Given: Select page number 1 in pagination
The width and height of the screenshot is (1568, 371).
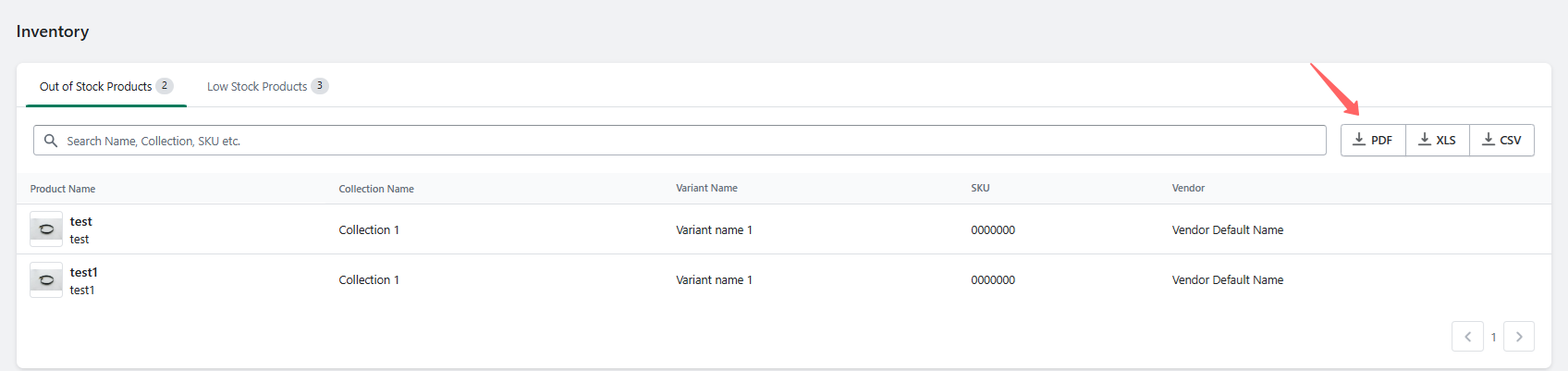Looking at the screenshot, I should tap(1493, 338).
